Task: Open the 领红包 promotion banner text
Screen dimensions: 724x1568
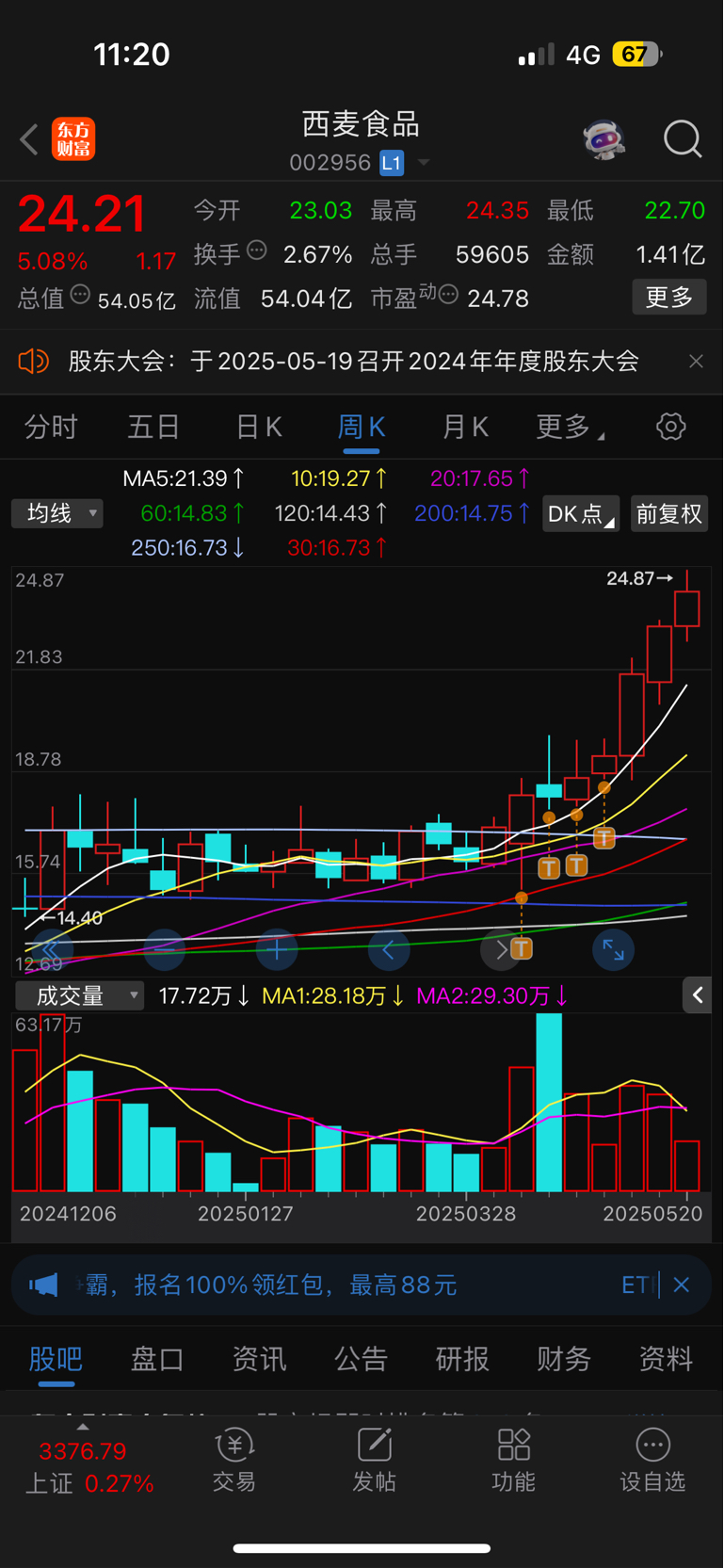Action: [x=271, y=1285]
